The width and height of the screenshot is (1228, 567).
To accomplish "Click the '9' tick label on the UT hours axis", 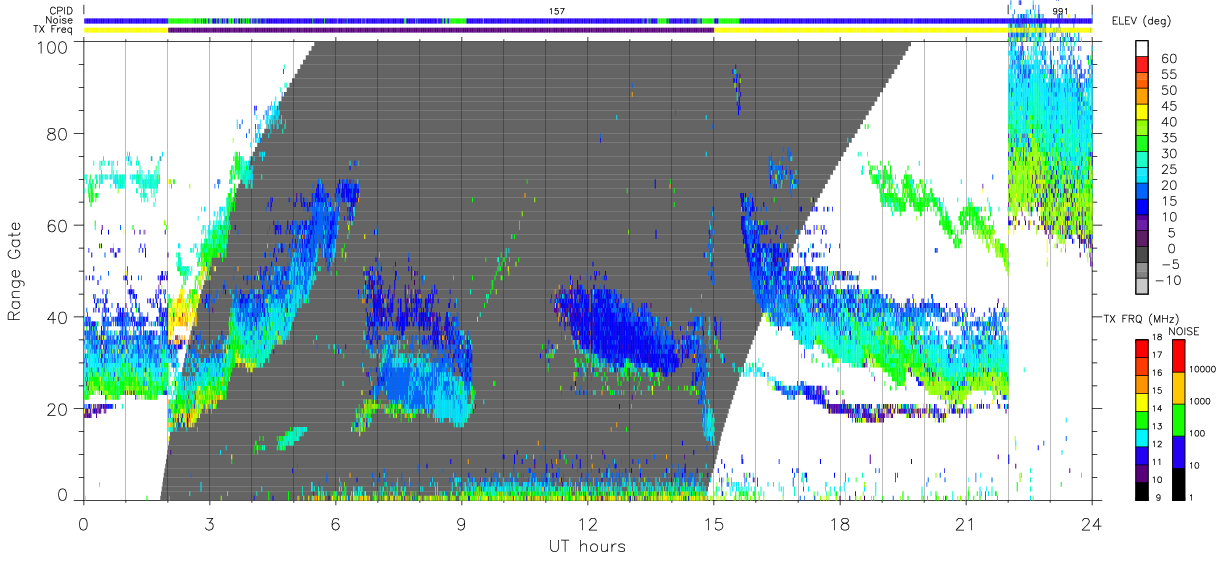I will tap(461, 523).
